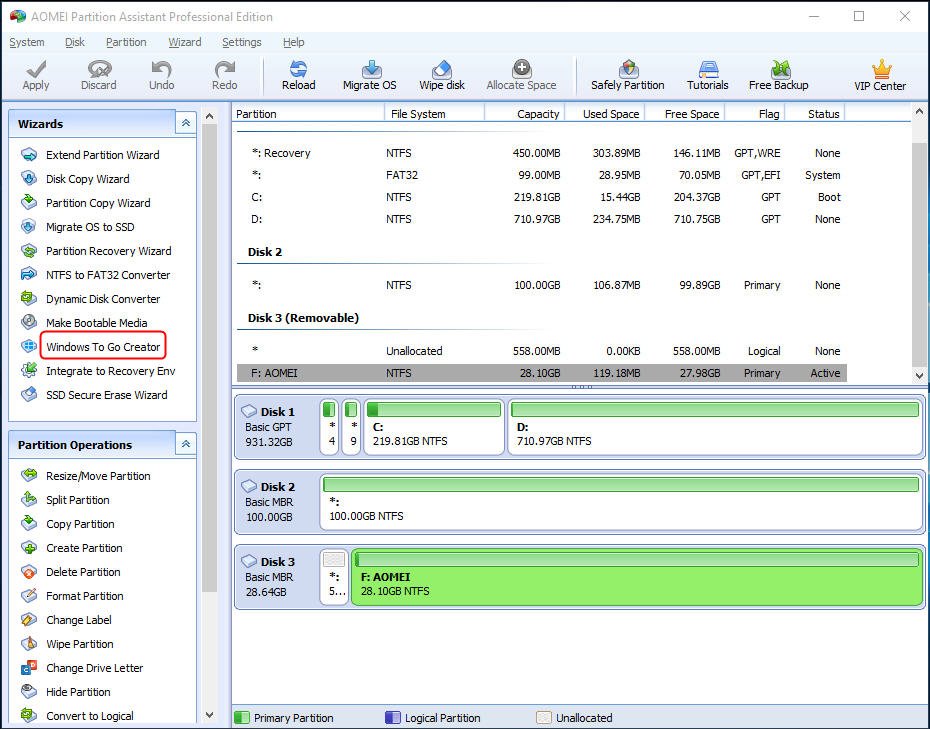This screenshot has width=930, height=729.
Task: Open the Tutorials toolbar icon
Action: click(x=707, y=75)
